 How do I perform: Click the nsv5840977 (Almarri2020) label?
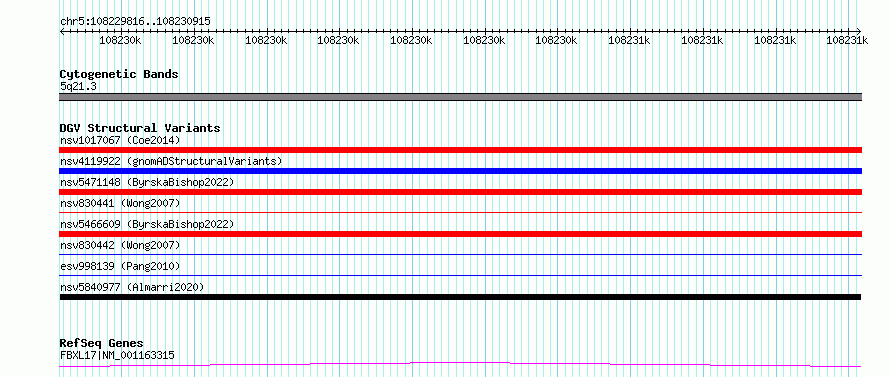[x=132, y=287]
